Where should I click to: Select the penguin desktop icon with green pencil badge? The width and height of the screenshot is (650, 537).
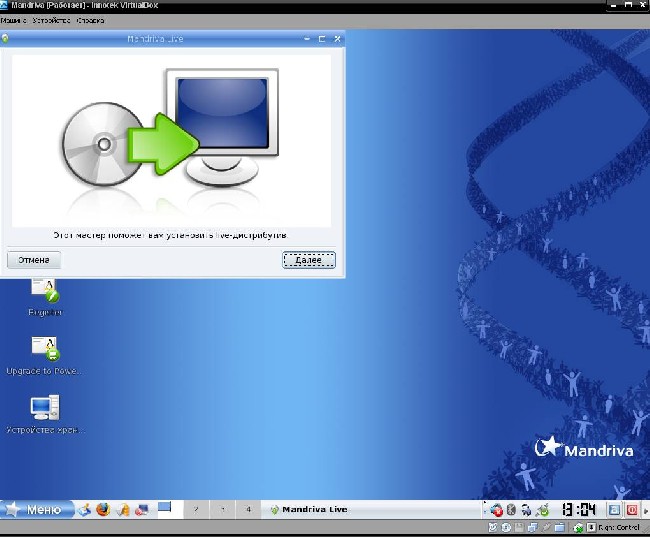45,295
